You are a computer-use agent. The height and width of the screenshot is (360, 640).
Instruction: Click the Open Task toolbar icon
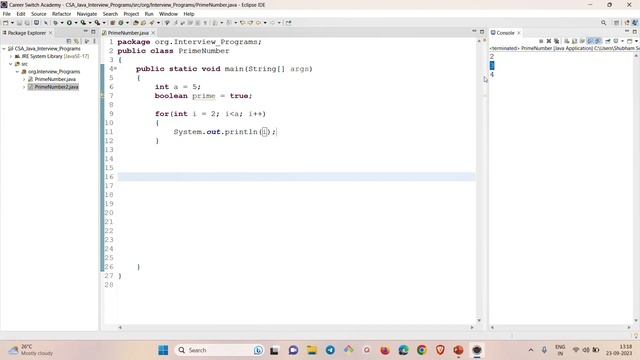143,23
